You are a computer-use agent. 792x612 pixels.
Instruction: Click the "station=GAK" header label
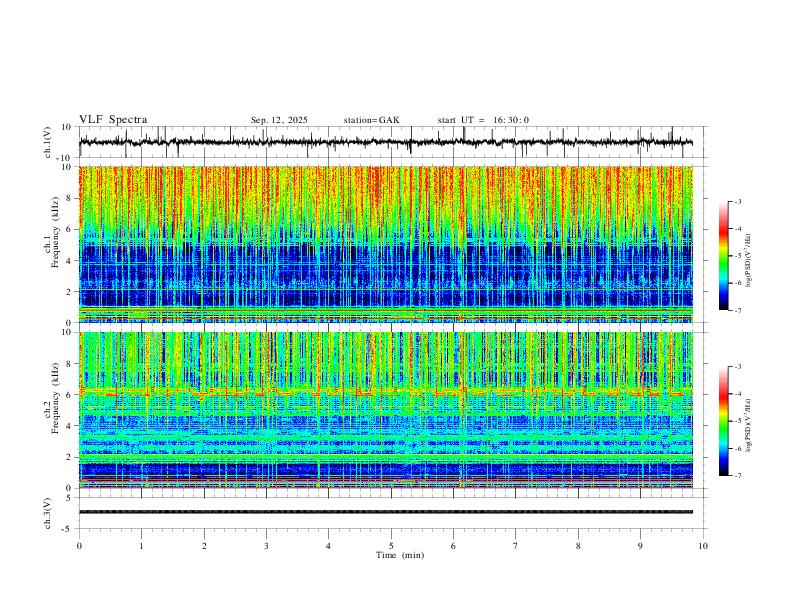tap(371, 120)
